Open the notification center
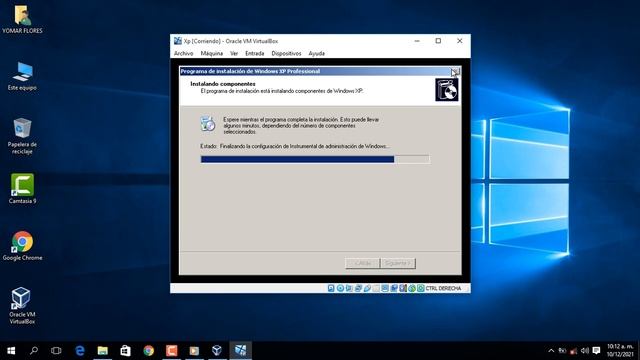The width and height of the screenshot is (640, 360). point(596,351)
